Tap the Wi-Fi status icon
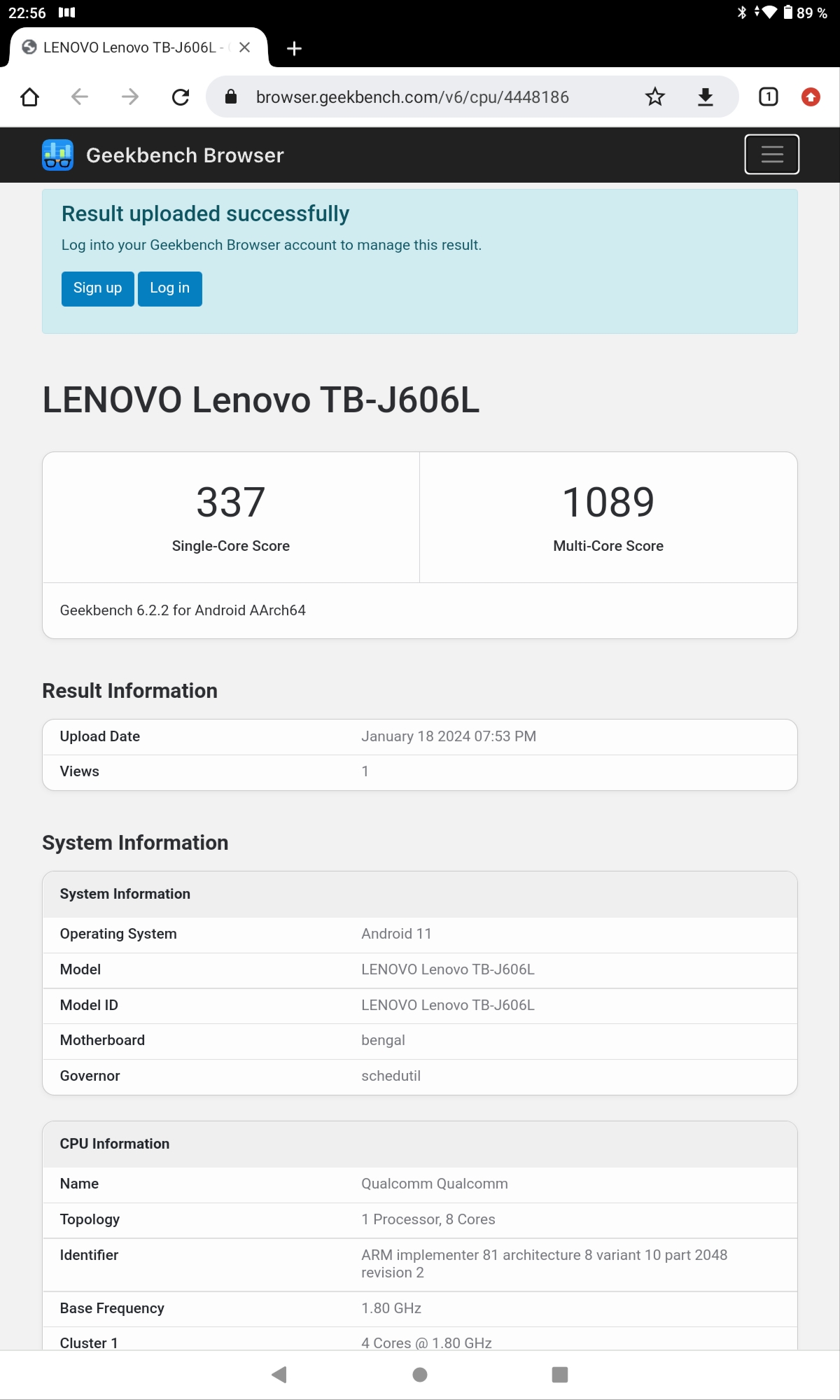The image size is (840, 1400). [x=769, y=13]
